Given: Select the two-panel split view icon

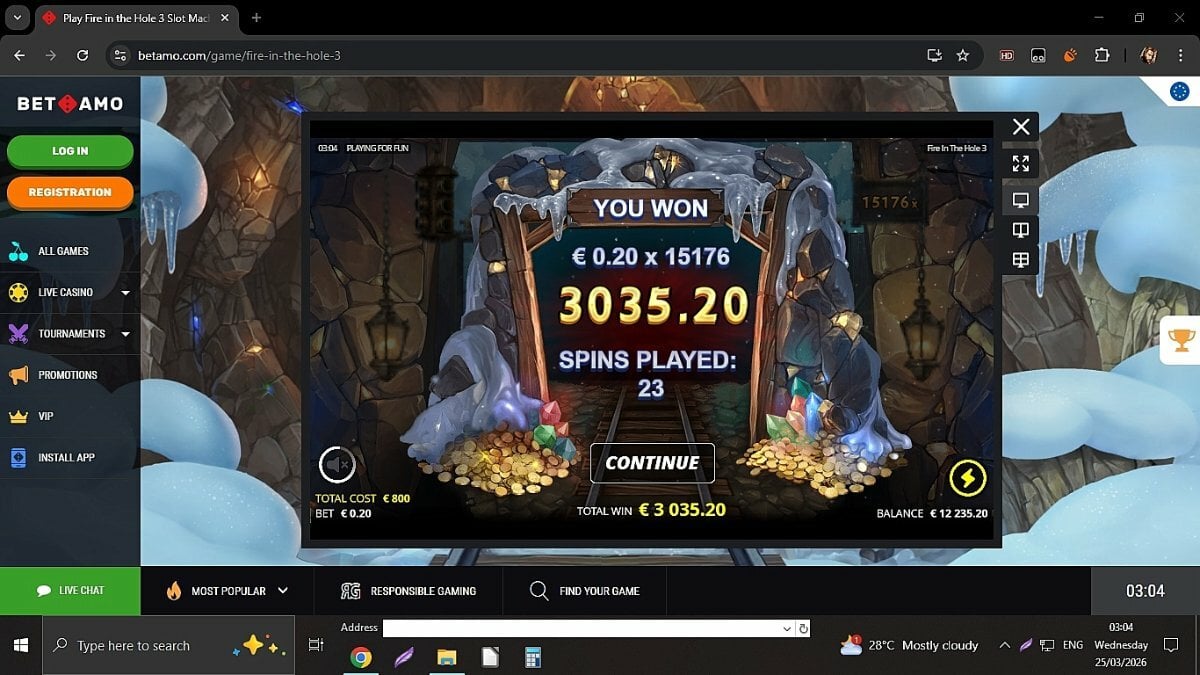Looking at the screenshot, I should 1020,230.
